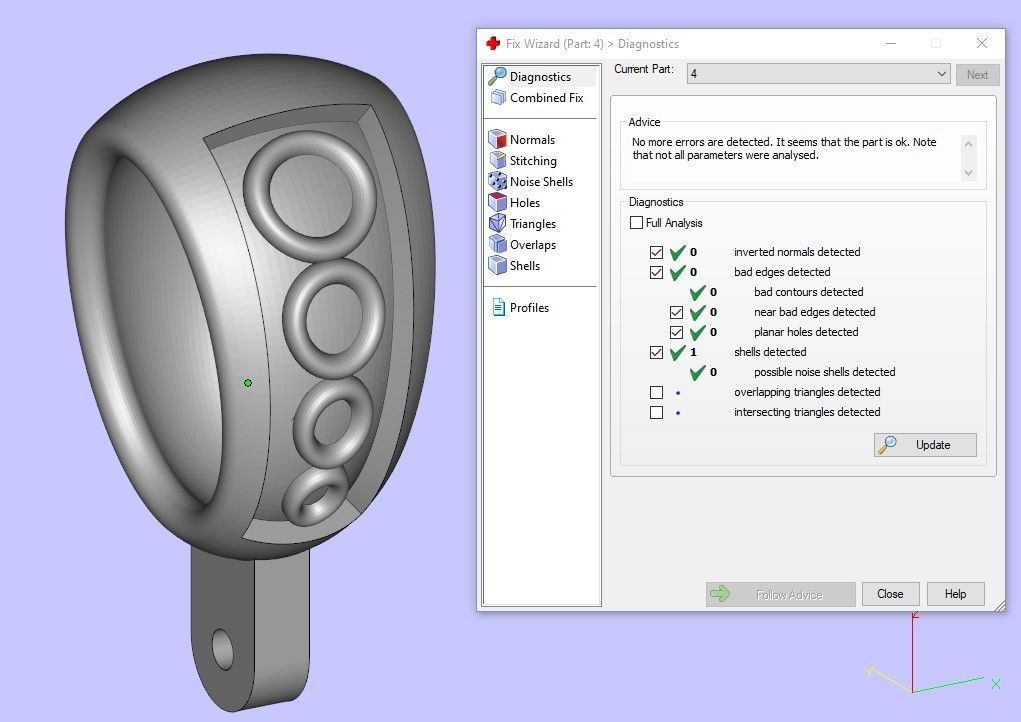Click the Update button

coord(925,445)
